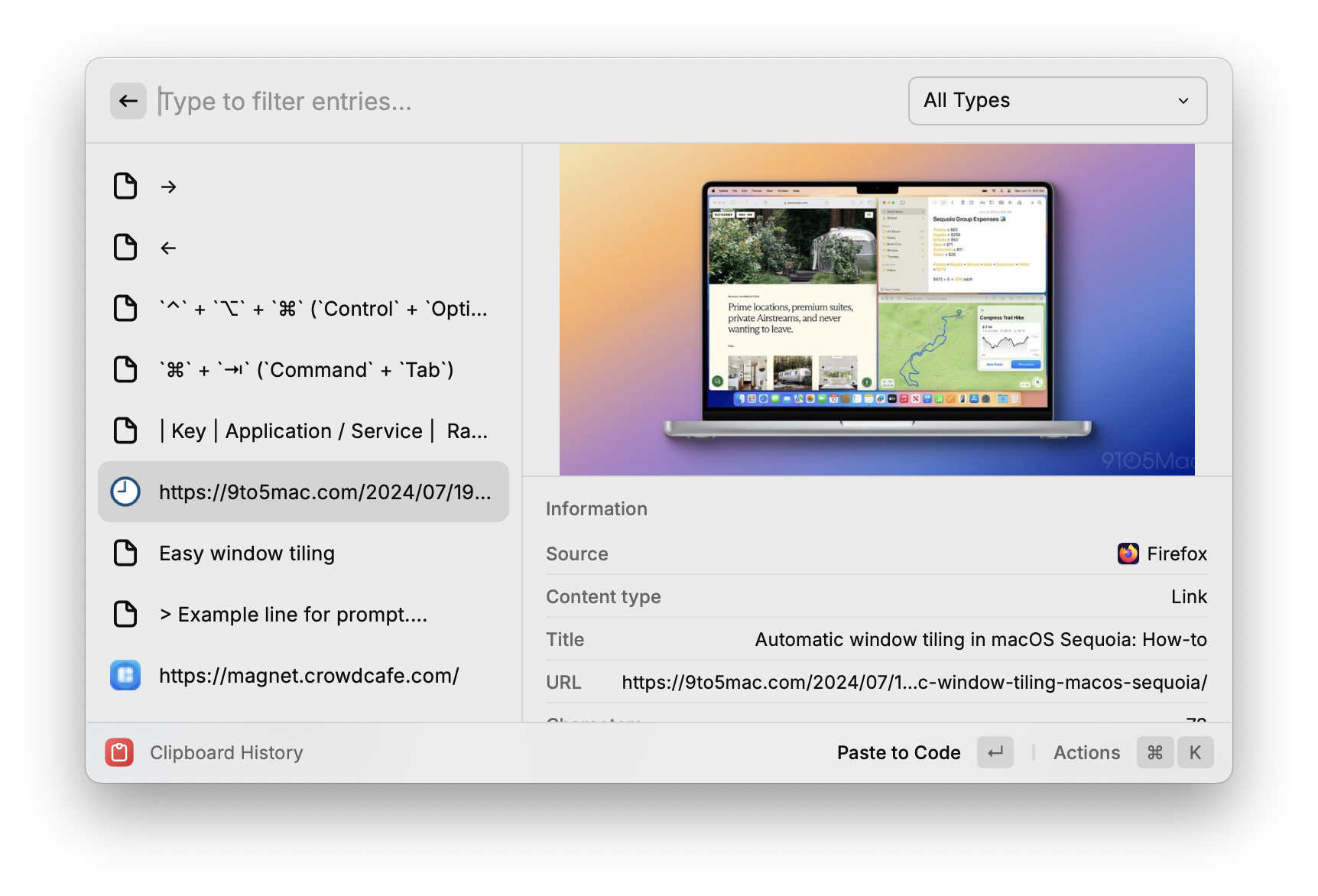Click the MacBook preview image
This screenshot has height=896, width=1318.
(x=876, y=310)
